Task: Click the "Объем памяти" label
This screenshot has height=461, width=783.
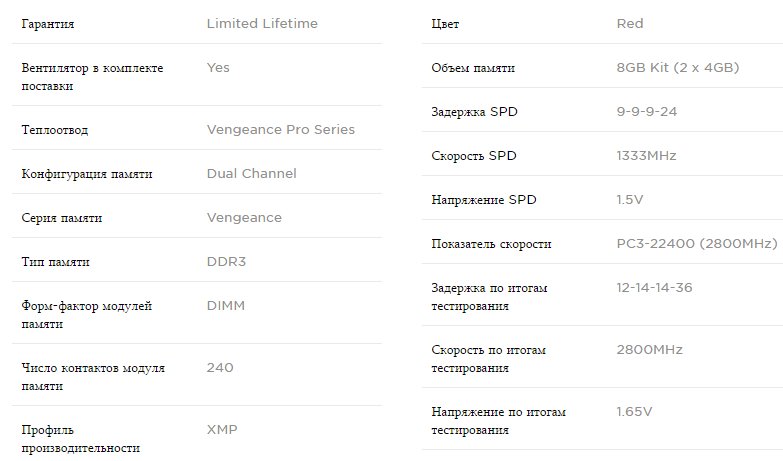Action: click(x=473, y=67)
